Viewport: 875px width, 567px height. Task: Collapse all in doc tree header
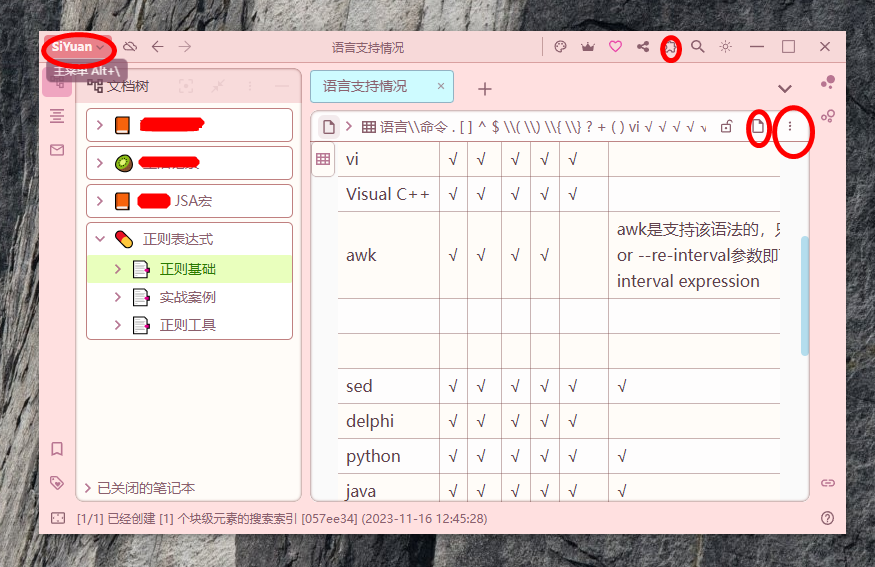point(218,86)
